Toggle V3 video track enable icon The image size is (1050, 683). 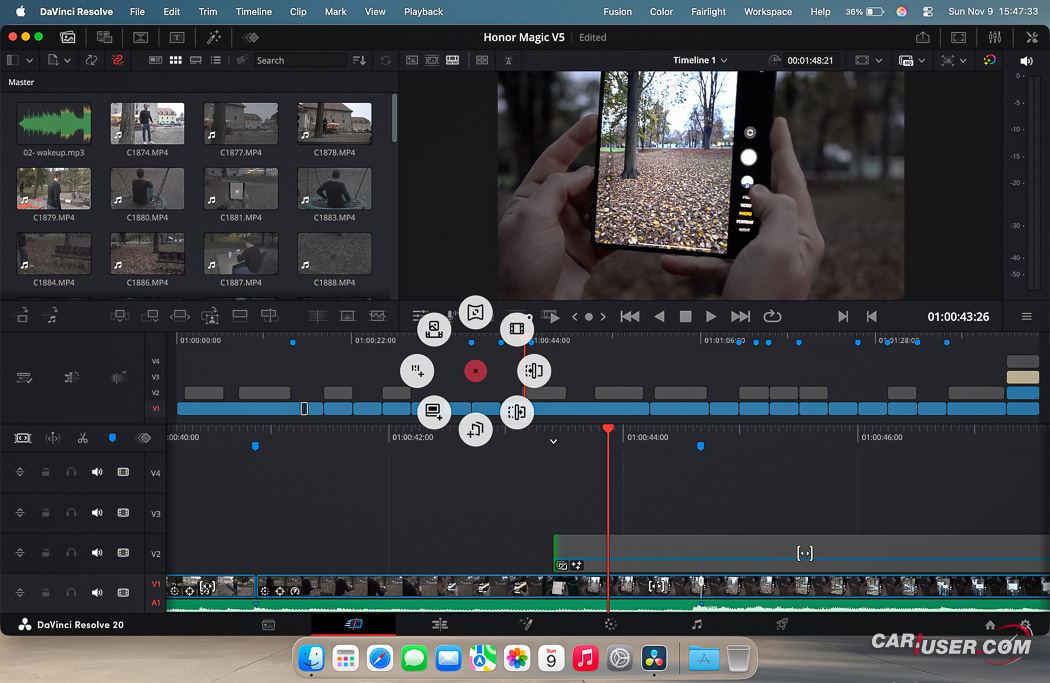123,513
